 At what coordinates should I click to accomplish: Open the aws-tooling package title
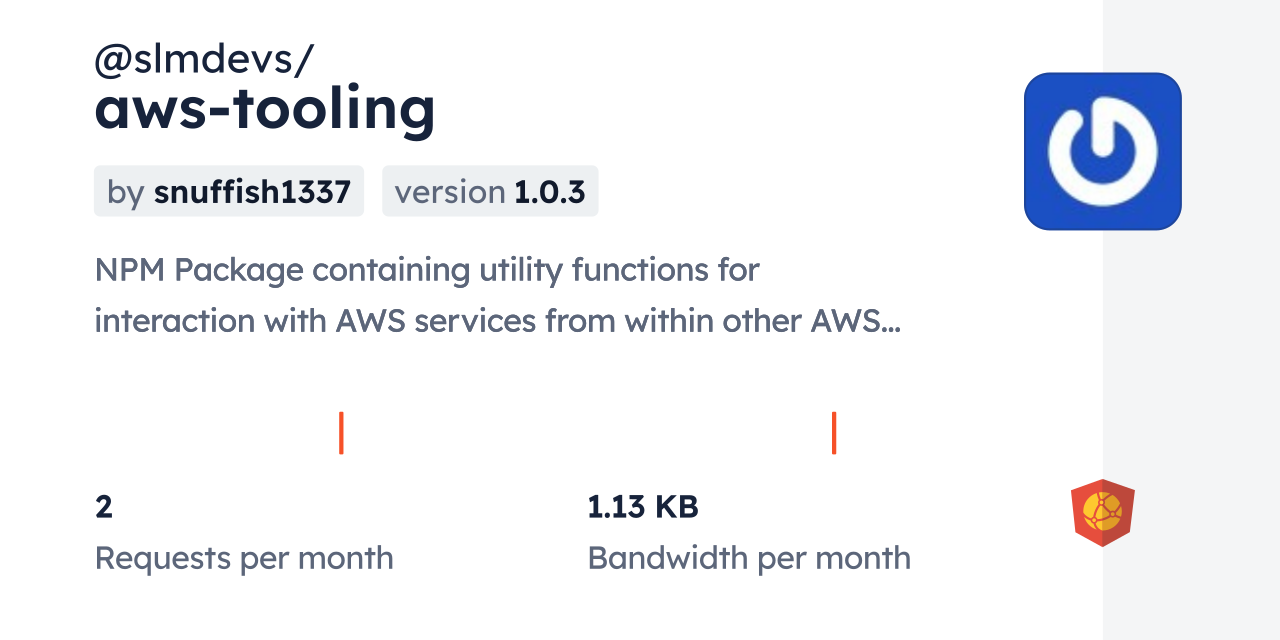pyautogui.click(x=265, y=108)
